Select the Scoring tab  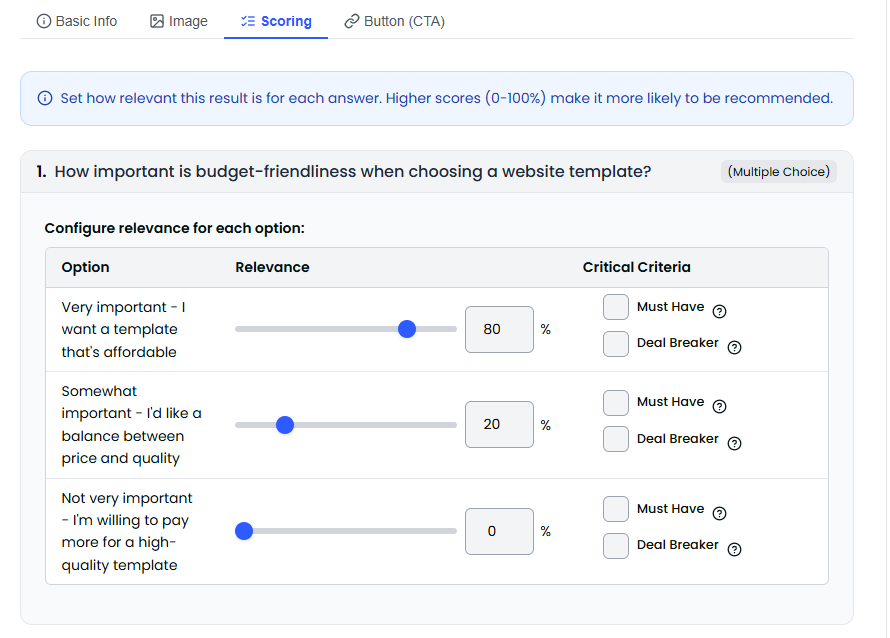[x=276, y=21]
